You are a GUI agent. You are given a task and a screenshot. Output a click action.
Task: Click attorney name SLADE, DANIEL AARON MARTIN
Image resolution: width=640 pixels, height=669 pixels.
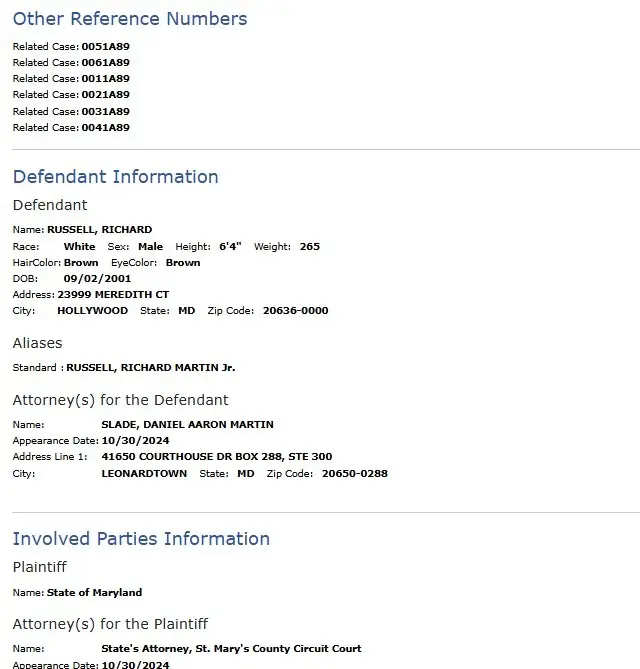pos(187,425)
